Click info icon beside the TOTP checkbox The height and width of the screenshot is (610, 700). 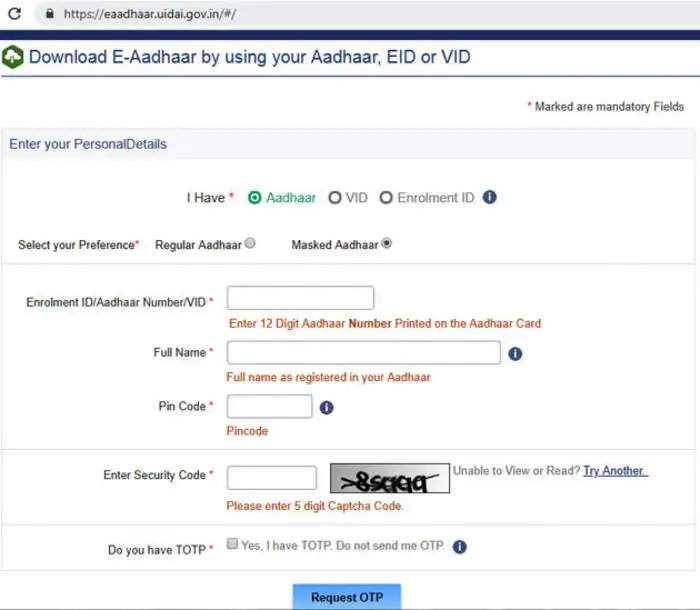460,547
